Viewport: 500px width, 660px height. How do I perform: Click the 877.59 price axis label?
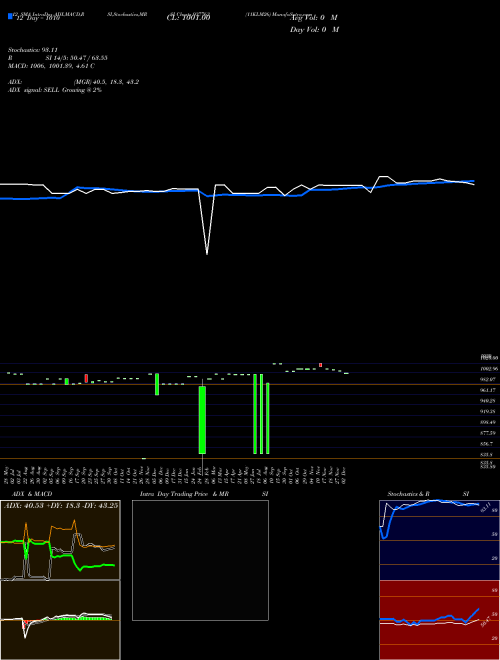488,433
